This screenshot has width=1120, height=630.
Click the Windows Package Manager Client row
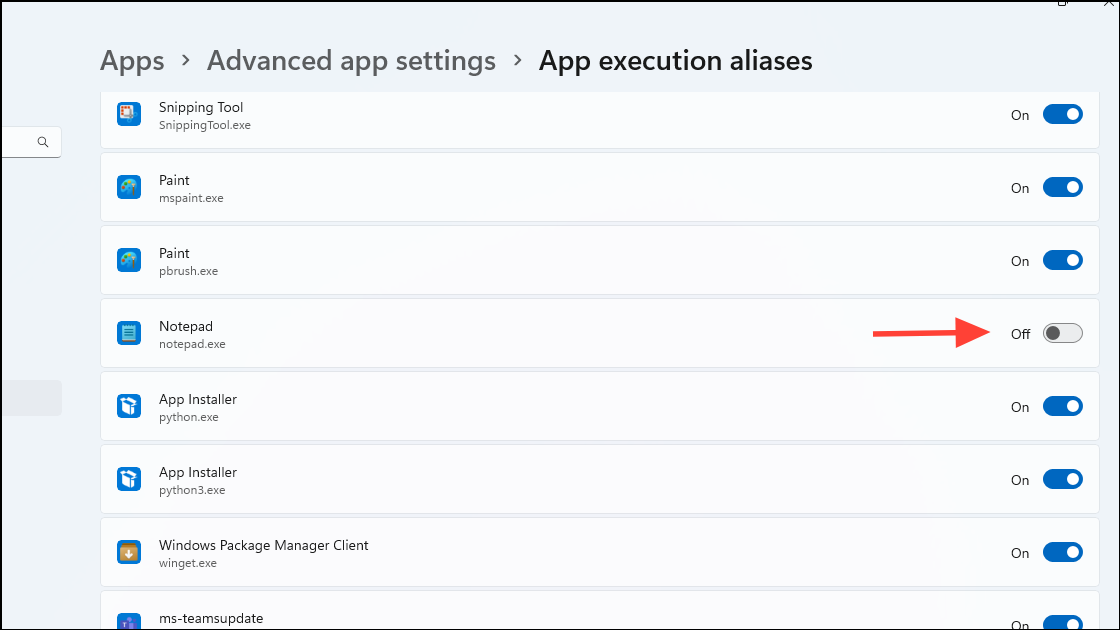point(599,552)
